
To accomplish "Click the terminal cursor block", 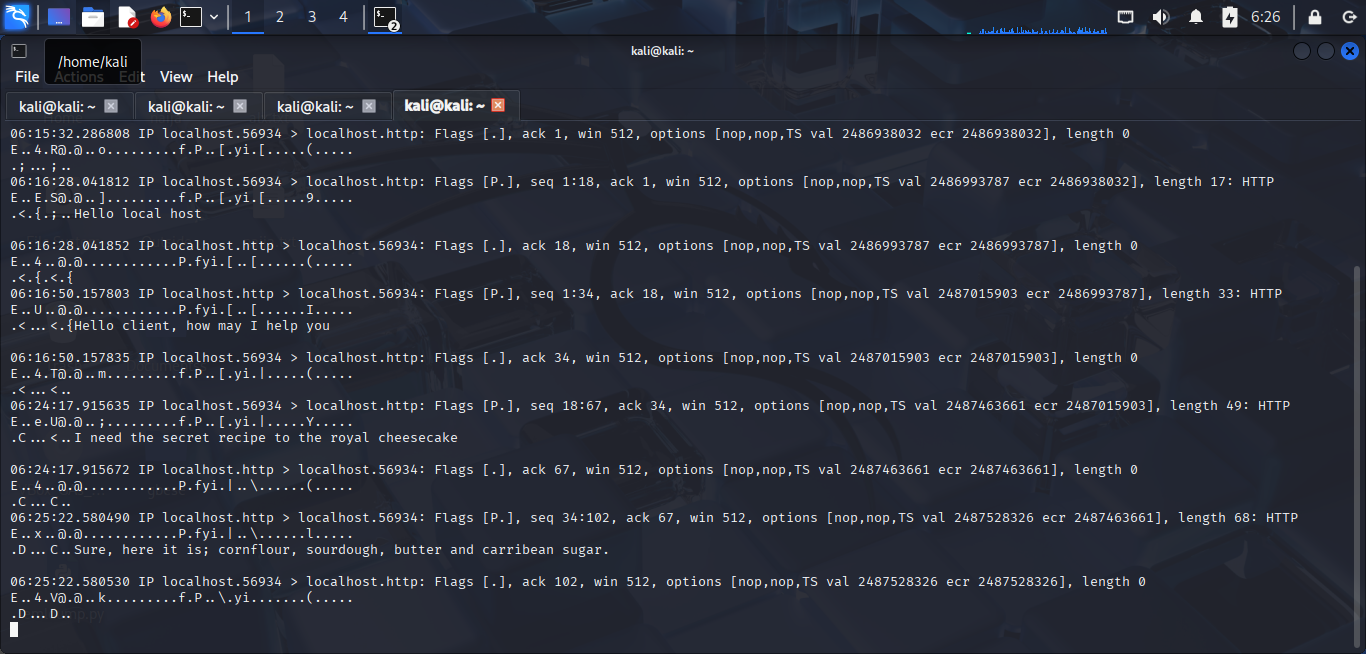I will pos(14,629).
